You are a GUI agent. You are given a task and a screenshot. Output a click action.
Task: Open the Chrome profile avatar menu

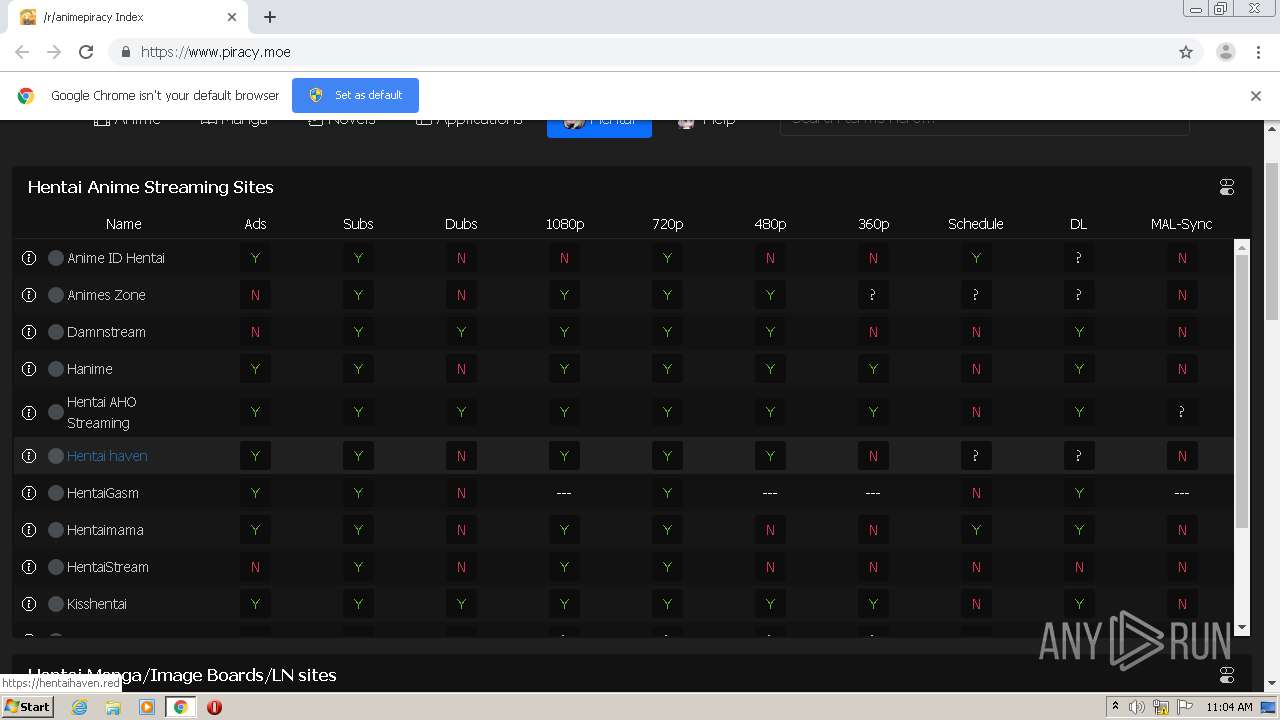pyautogui.click(x=1225, y=52)
